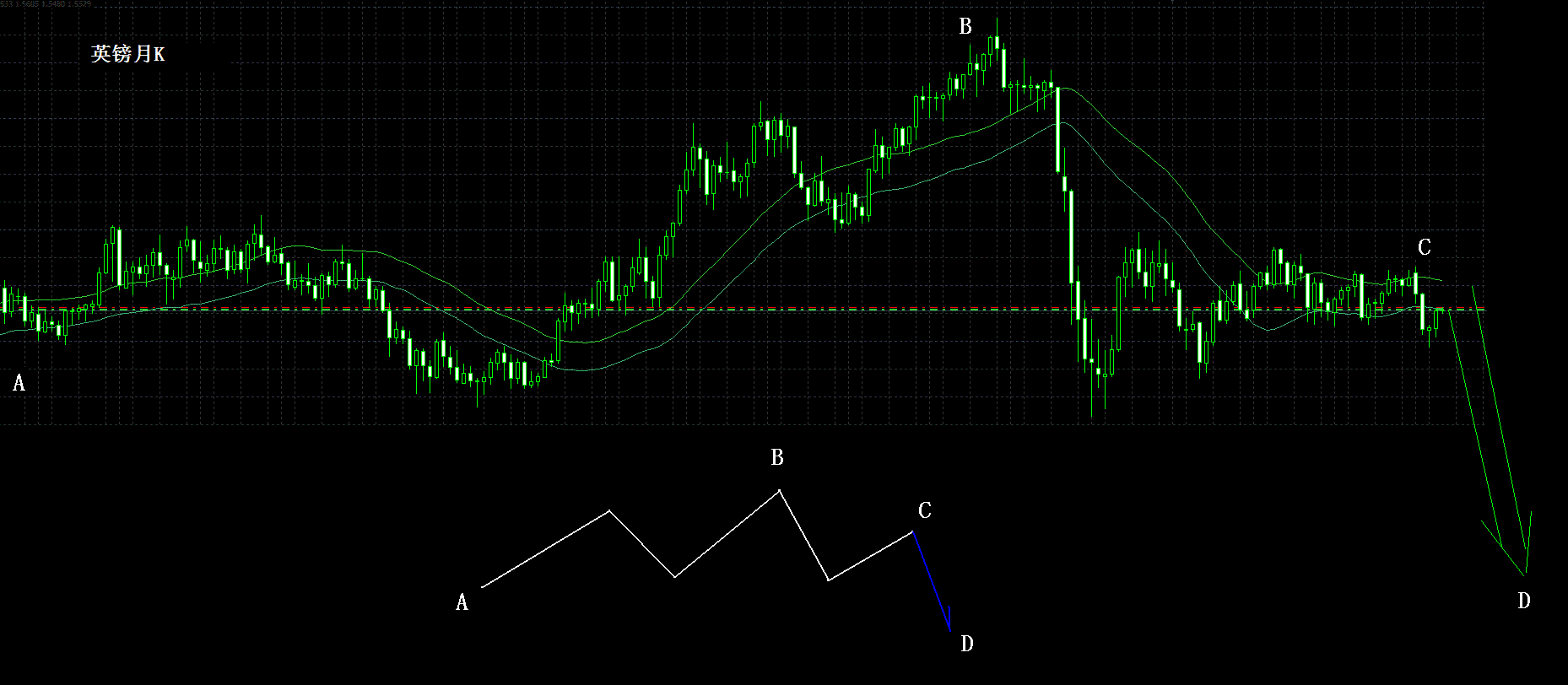This screenshot has height=685, width=1568.
Task: Click the red dashed horizontal price line
Action: click(743, 309)
